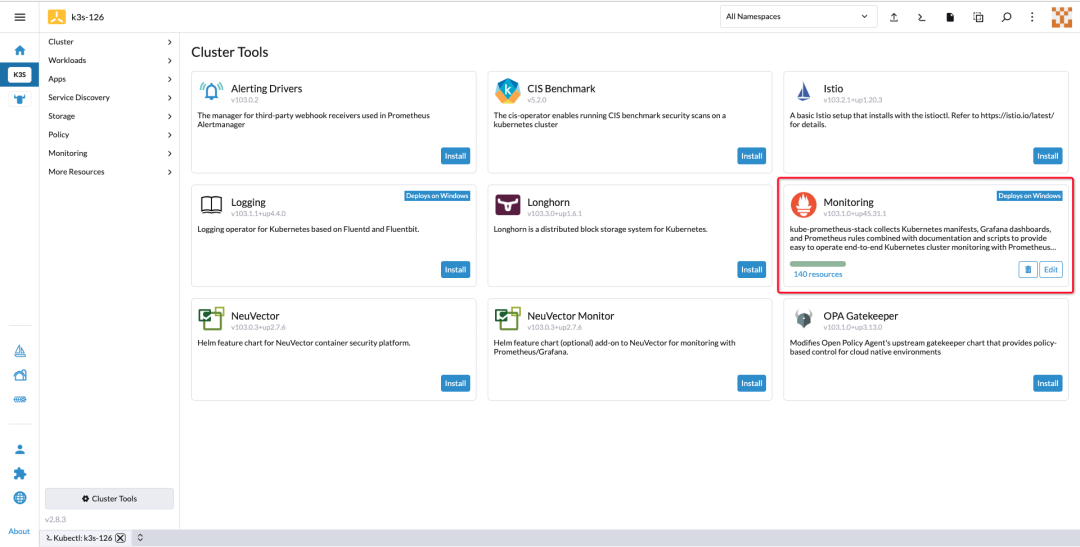Click the Istio sailboat logo
Screen dimensions: 1080x547
tap(804, 92)
